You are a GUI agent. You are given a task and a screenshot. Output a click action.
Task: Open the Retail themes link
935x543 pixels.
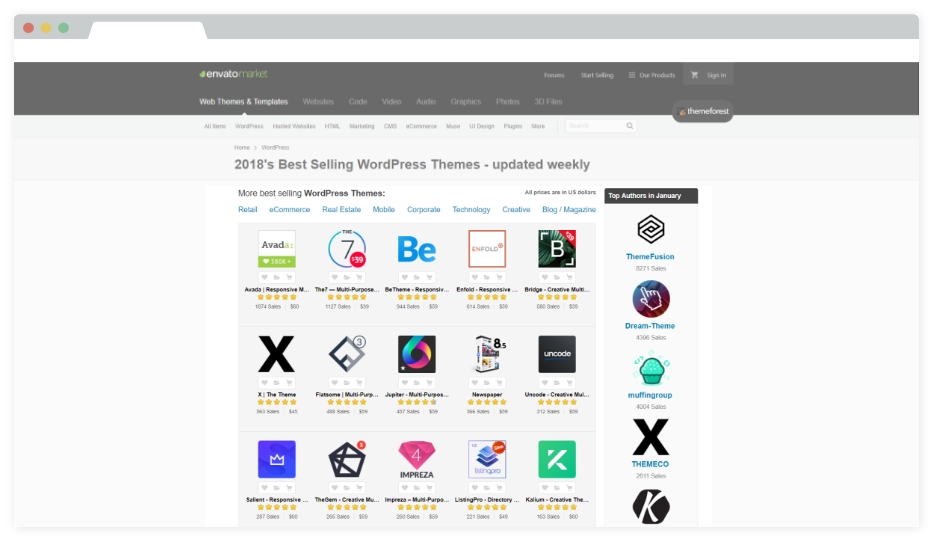click(x=247, y=210)
